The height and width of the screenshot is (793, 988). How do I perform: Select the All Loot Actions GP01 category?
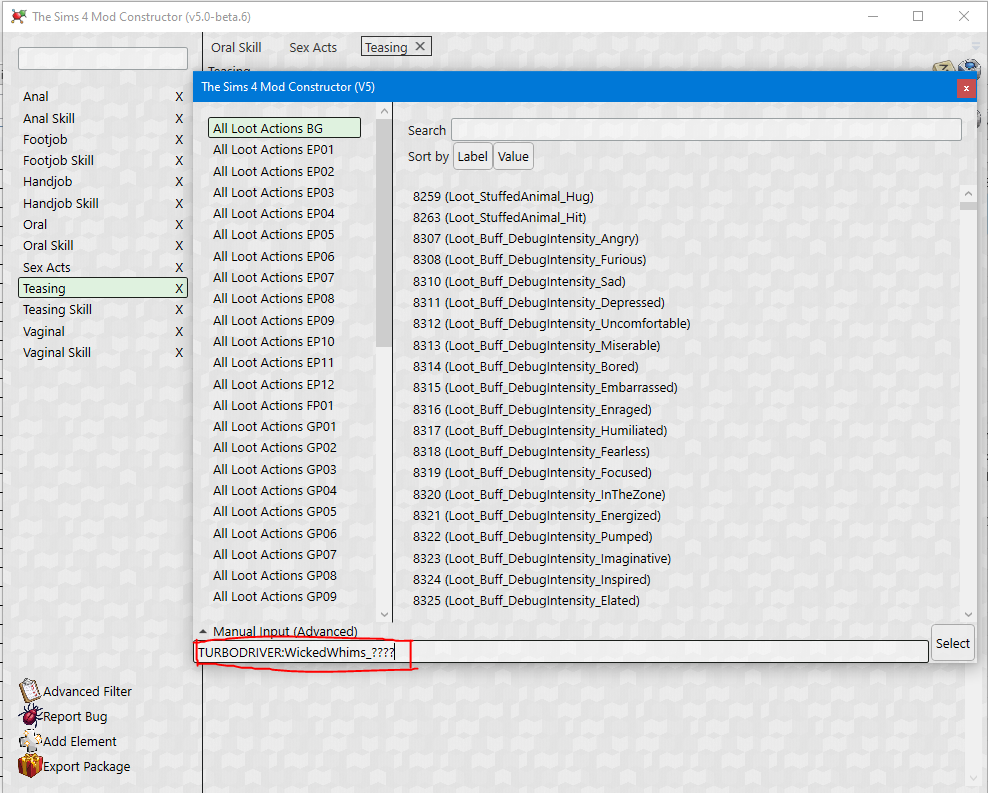click(x=275, y=426)
